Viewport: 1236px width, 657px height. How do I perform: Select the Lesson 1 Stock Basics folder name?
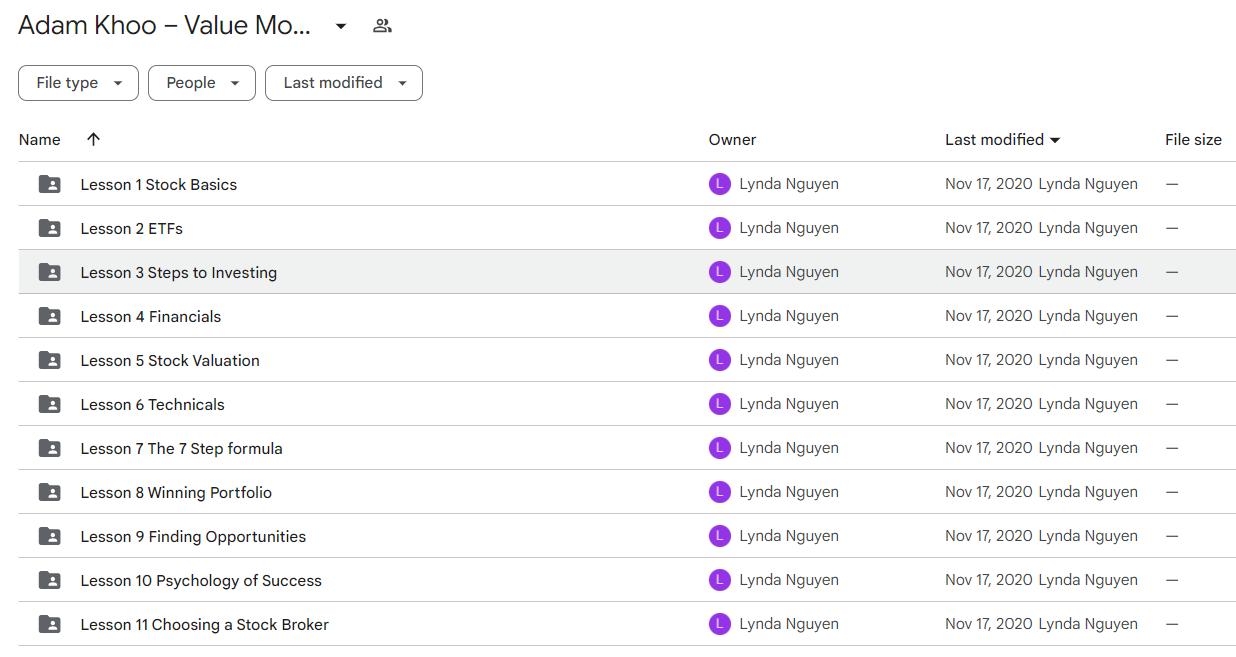159,185
